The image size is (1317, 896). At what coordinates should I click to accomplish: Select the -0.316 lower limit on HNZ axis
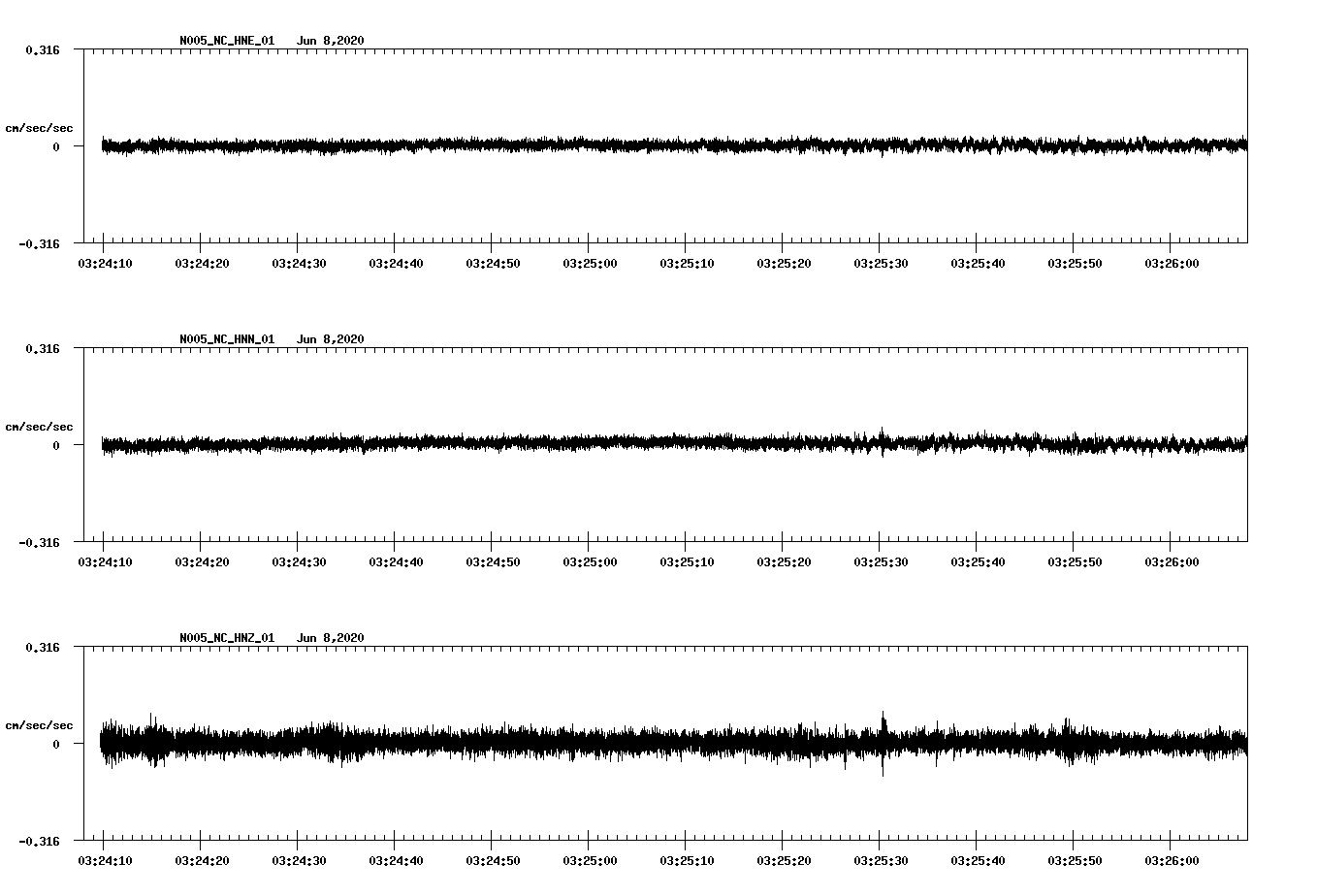point(39,841)
